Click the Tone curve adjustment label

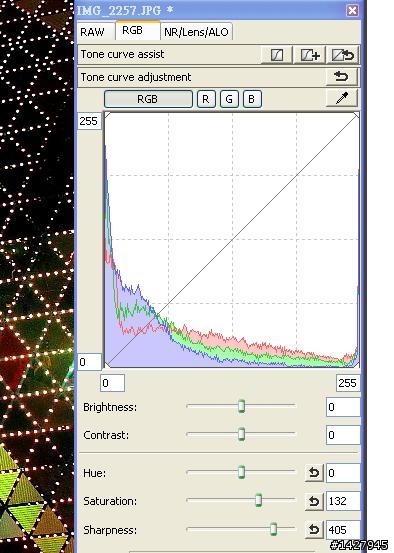[136, 77]
